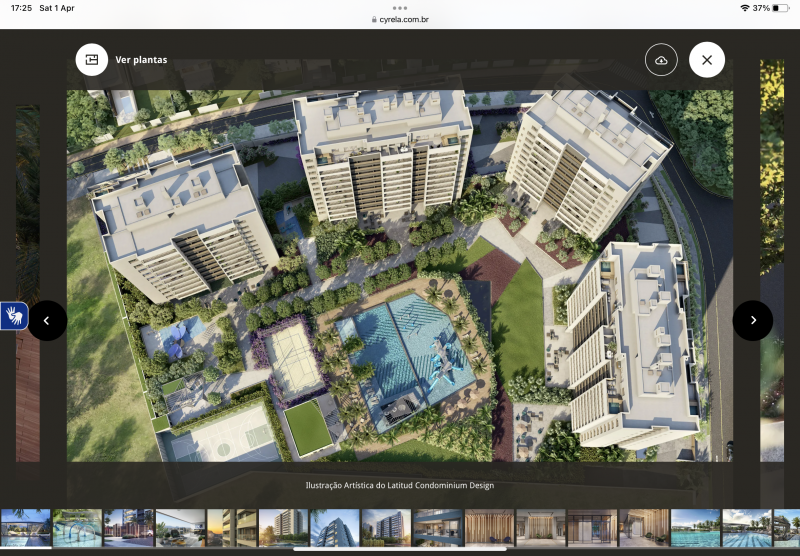Open the three-dot multitasking menu at top

[400, 8]
